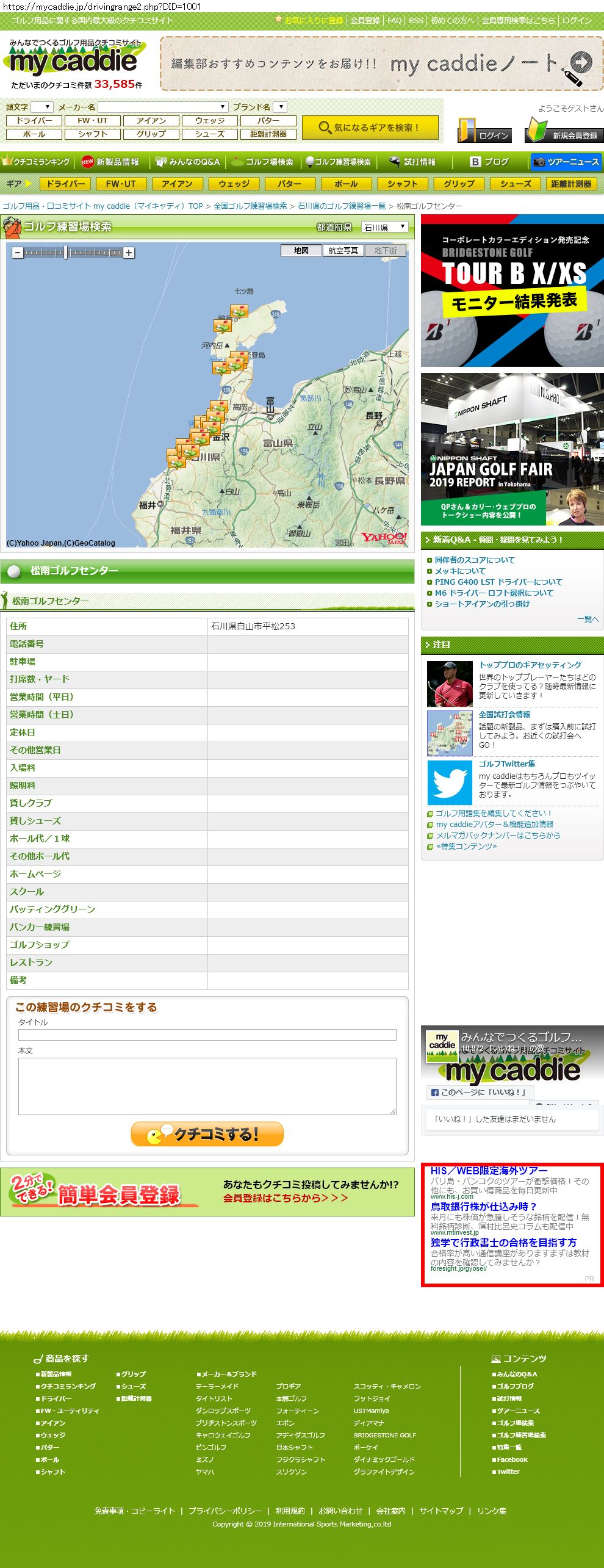Open FAQ link in top bar

click(395, 20)
